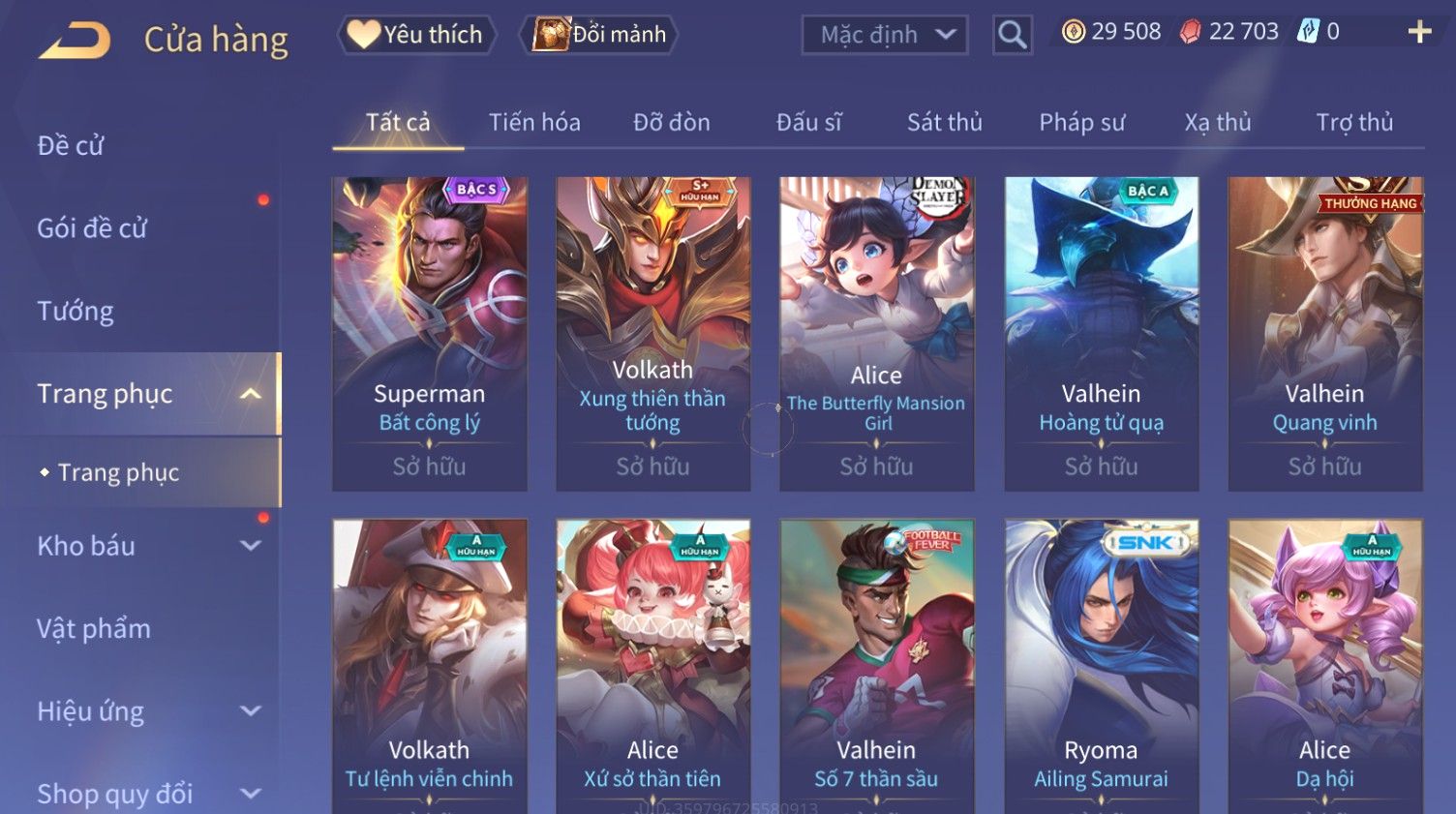Screen dimensions: 1456x814
Task: Go back using the golden arrow icon
Action: click(75, 40)
